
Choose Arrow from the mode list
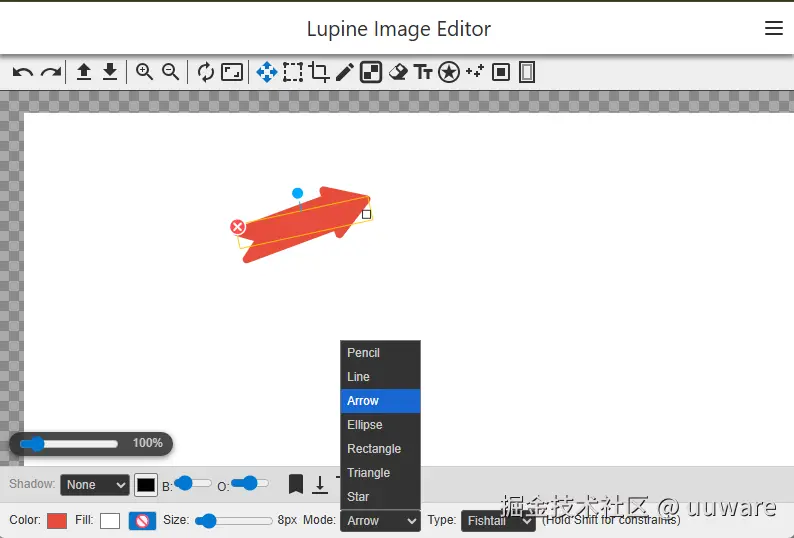click(380, 401)
